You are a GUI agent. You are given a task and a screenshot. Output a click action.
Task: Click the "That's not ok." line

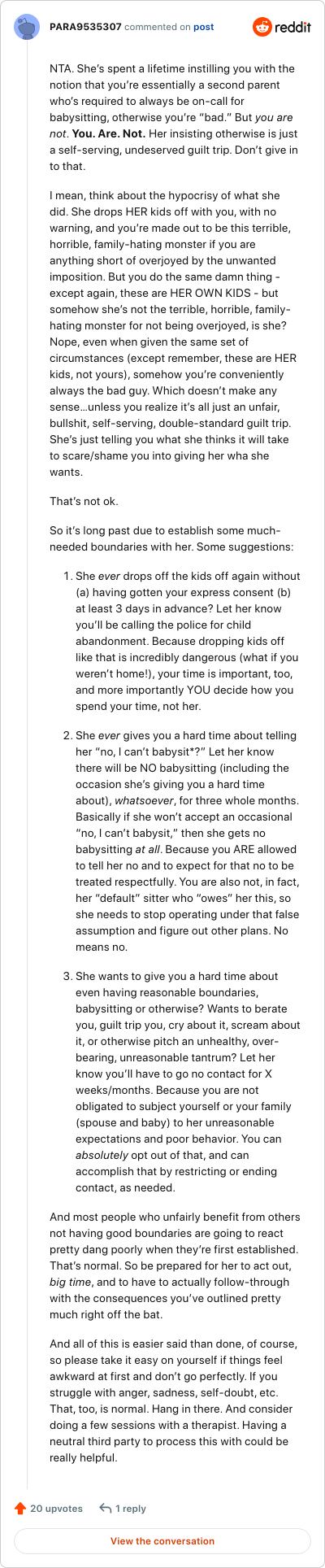coord(83,502)
